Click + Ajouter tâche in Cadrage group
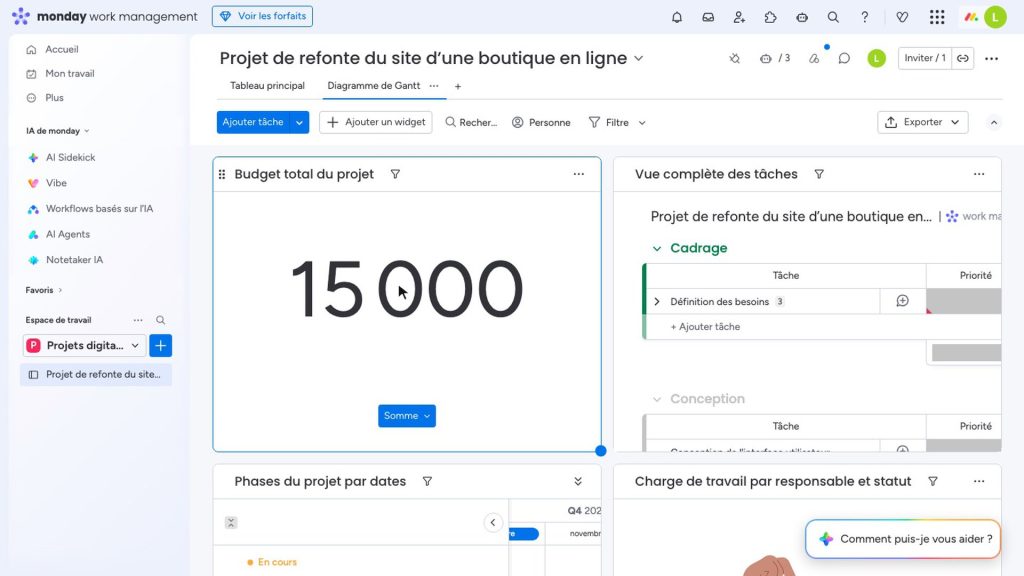The width and height of the screenshot is (1024, 576). point(705,327)
